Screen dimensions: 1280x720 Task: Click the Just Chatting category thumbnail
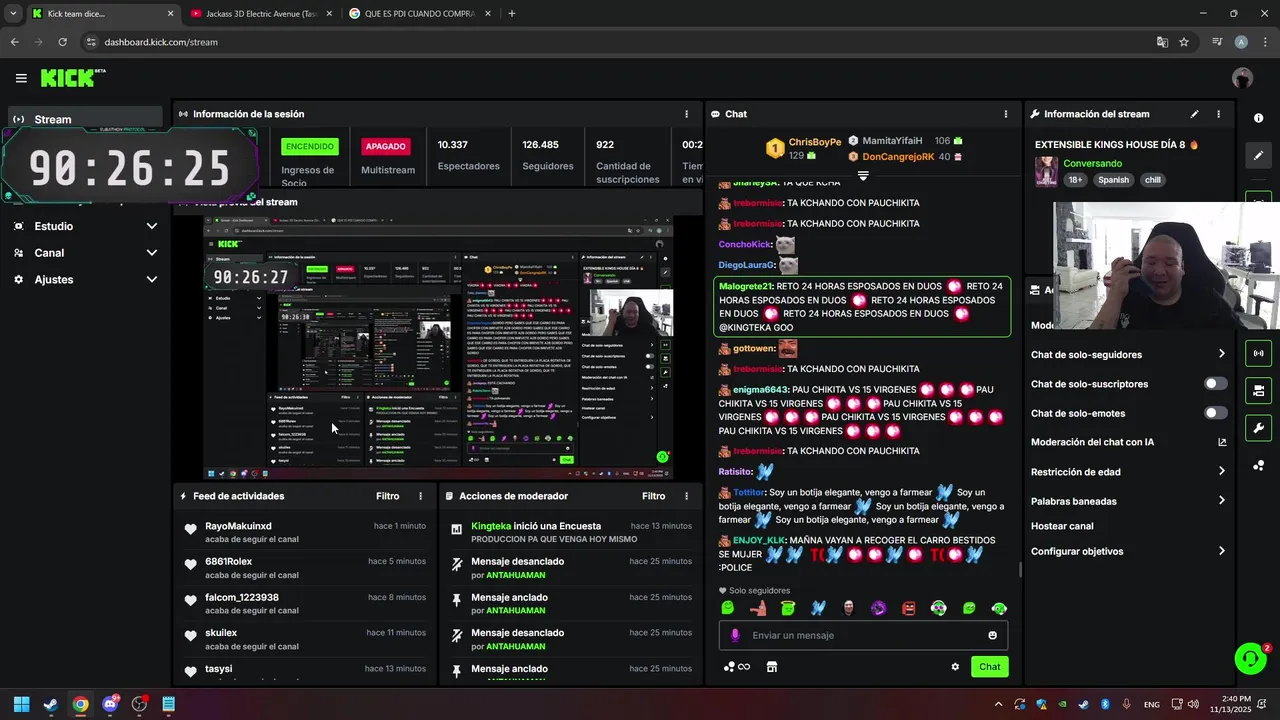(1046, 171)
